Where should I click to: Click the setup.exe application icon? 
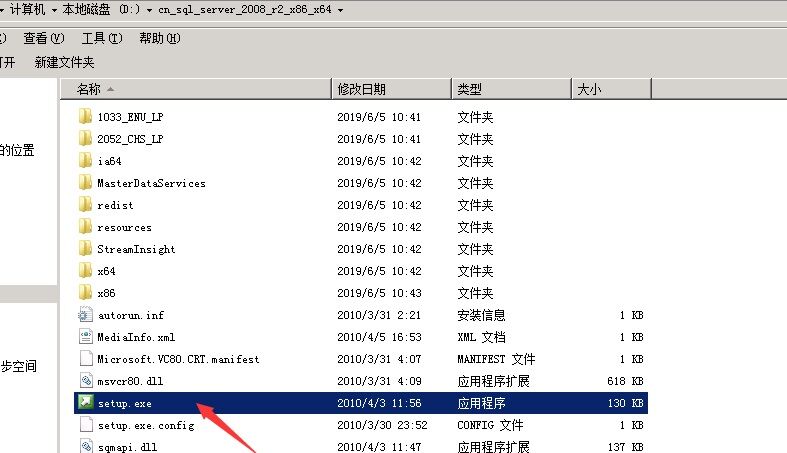point(85,403)
